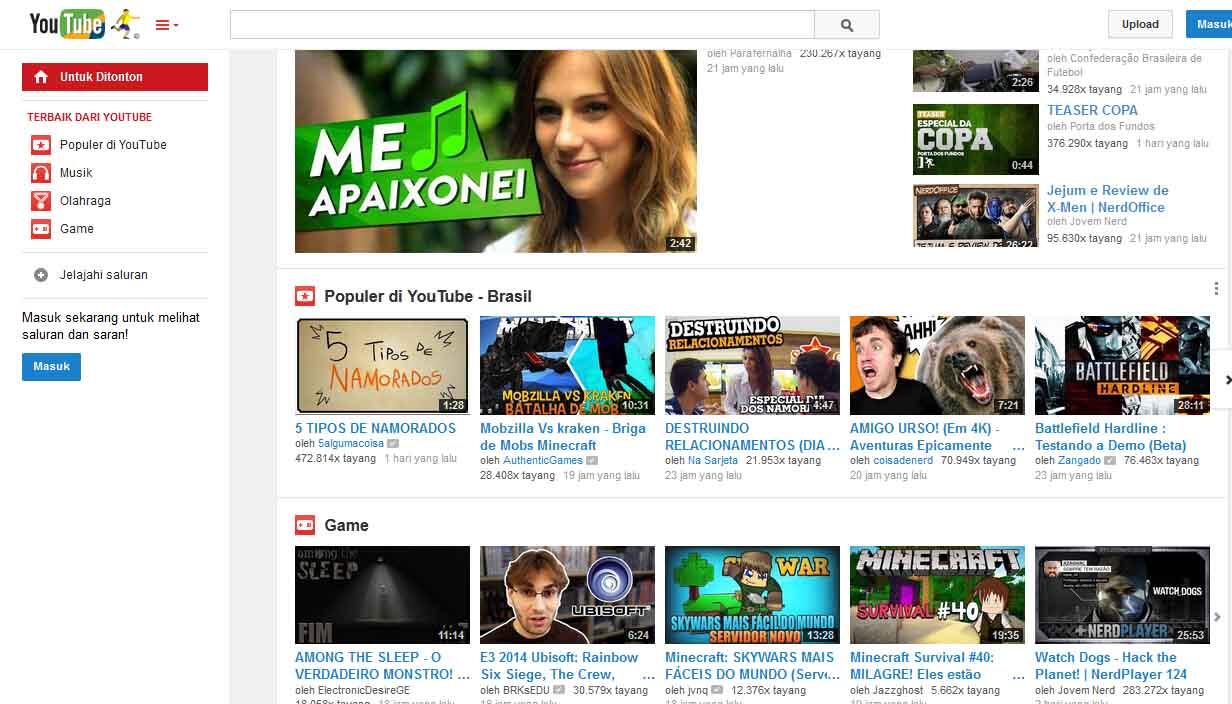Click the E3 2014 Ubisoft thumbnail
Screen dimensions: 1232x704
pyautogui.click(x=567, y=594)
